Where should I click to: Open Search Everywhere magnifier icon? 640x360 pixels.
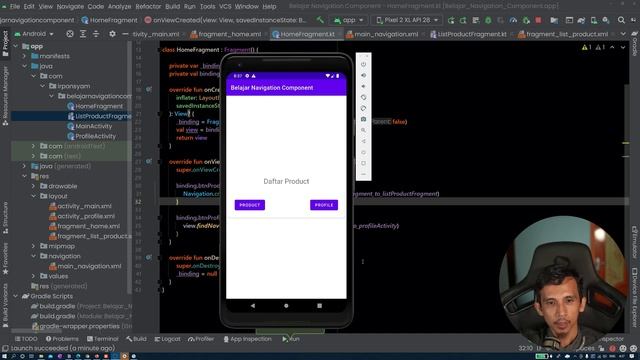621,20
